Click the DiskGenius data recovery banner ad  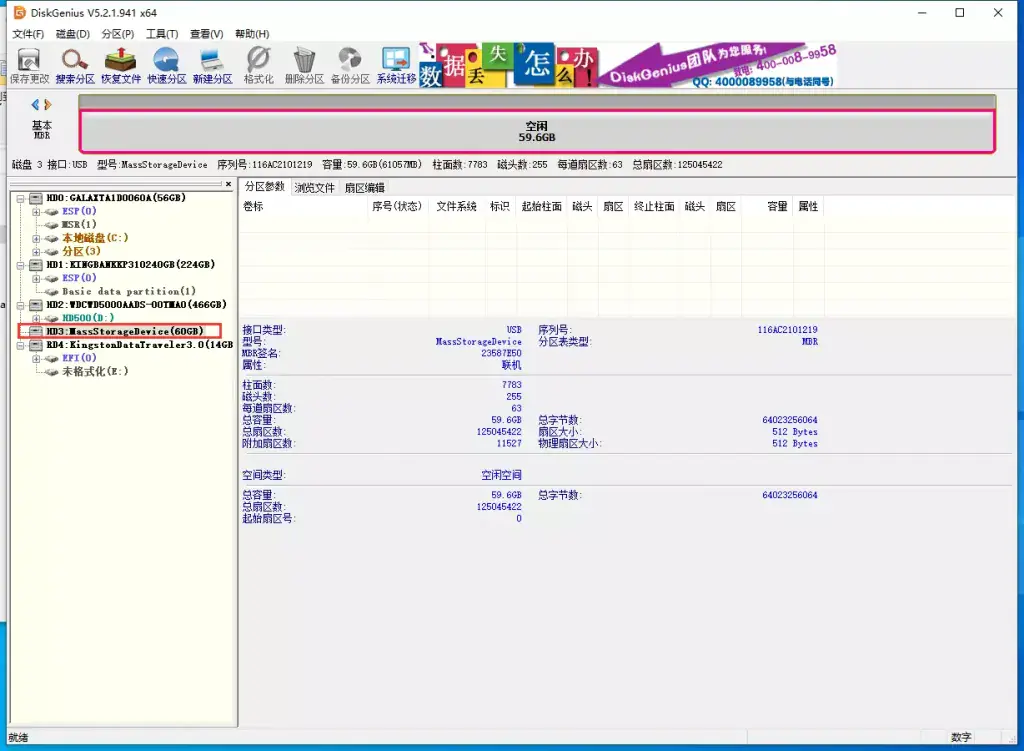pos(627,65)
